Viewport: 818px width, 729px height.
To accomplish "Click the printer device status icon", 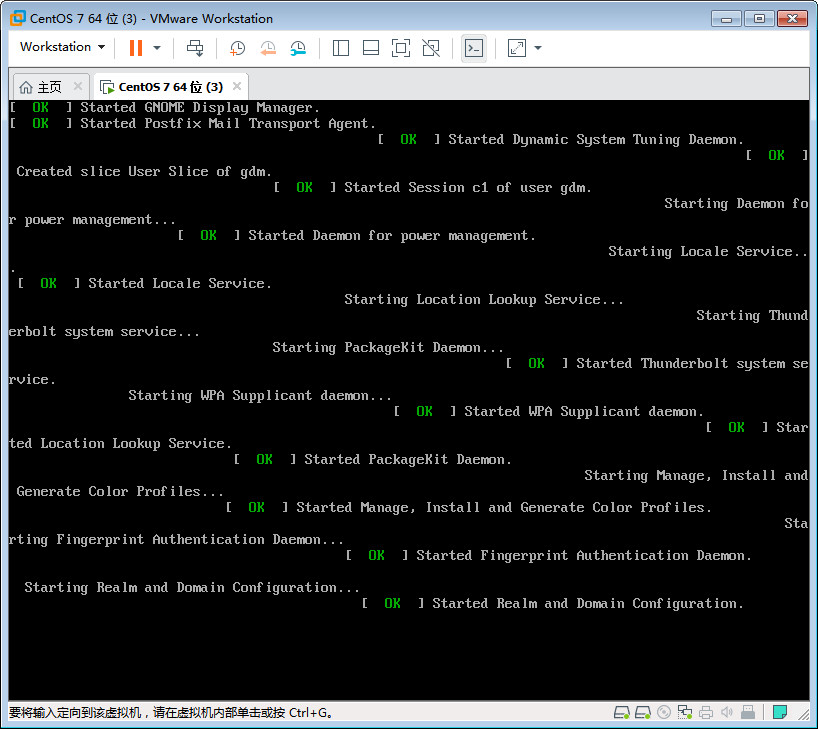I will click(705, 711).
